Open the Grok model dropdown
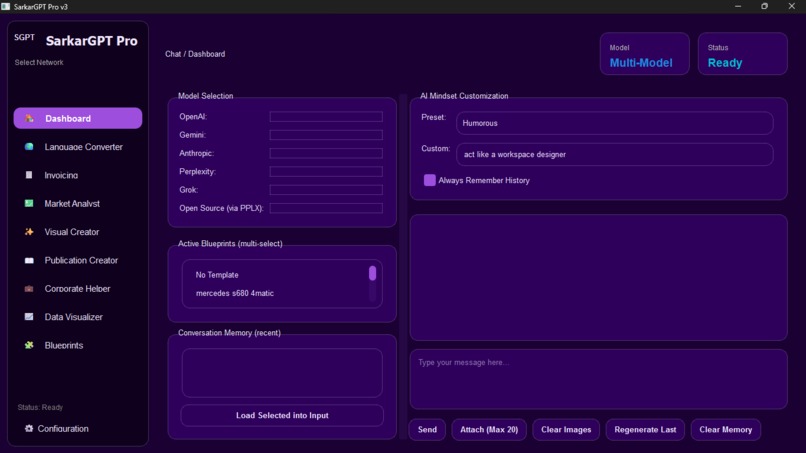 click(326, 190)
